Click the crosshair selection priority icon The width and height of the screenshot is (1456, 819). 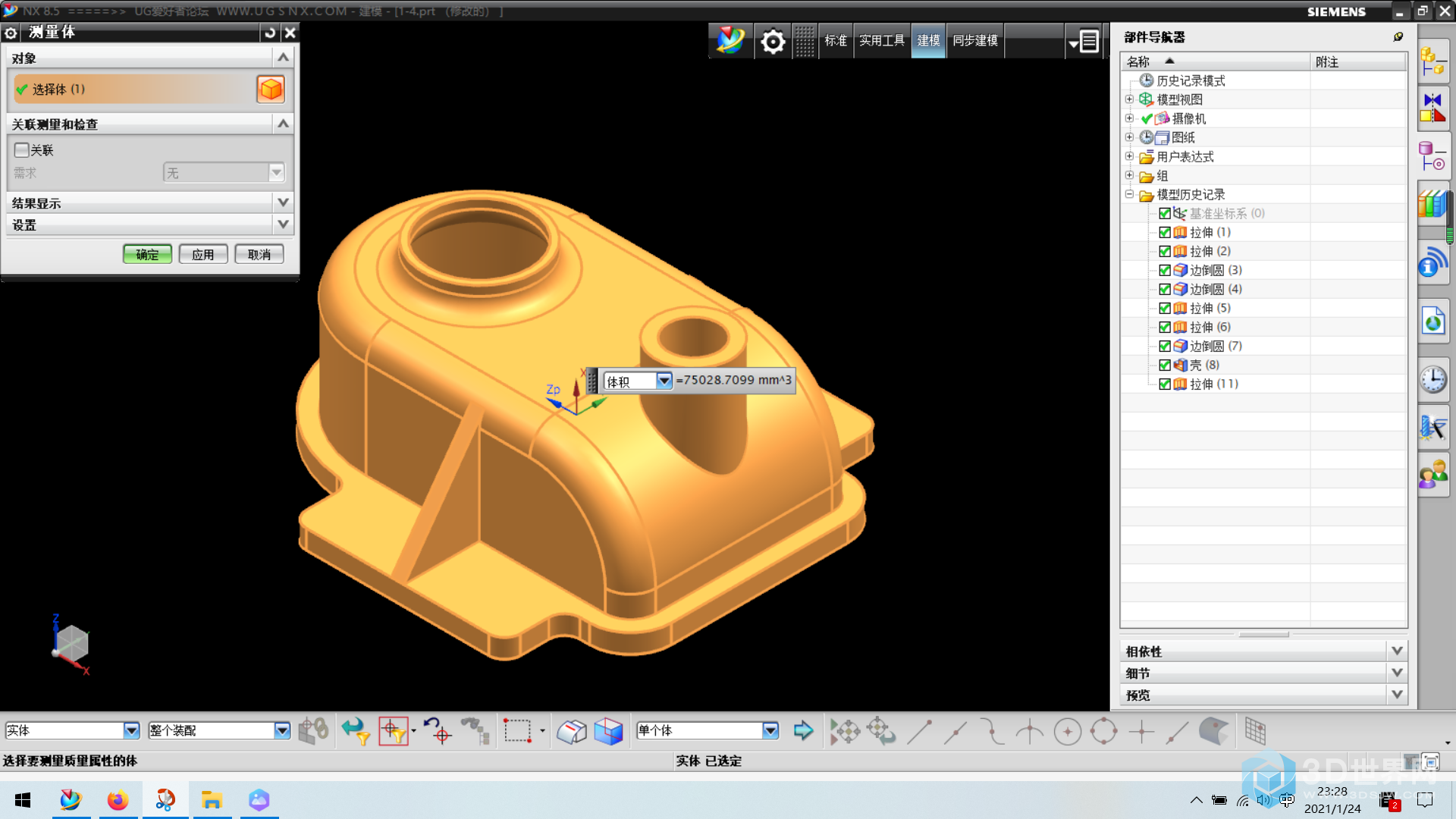coord(394,731)
